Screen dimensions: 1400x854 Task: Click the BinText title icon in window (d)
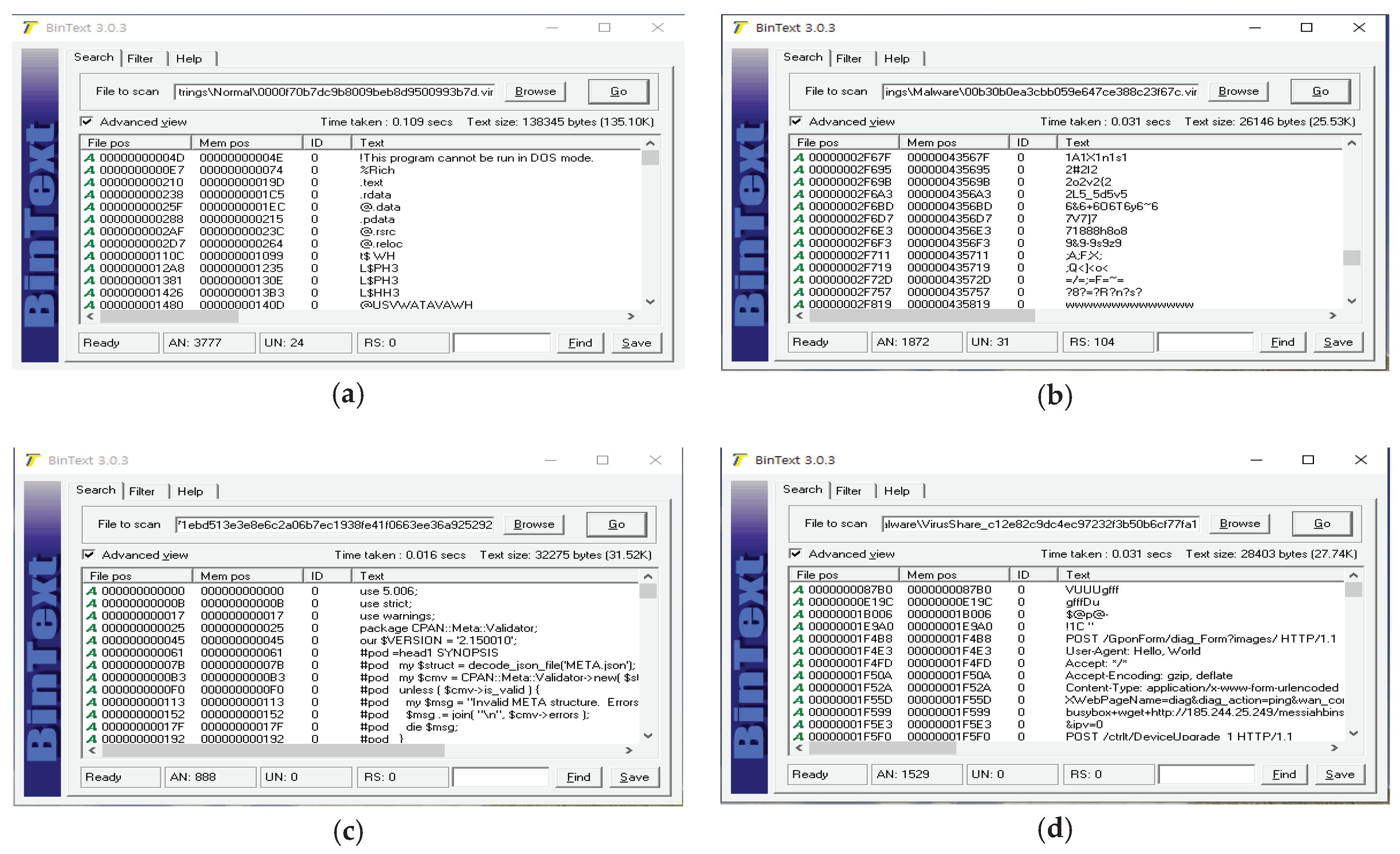pyautogui.click(x=740, y=459)
